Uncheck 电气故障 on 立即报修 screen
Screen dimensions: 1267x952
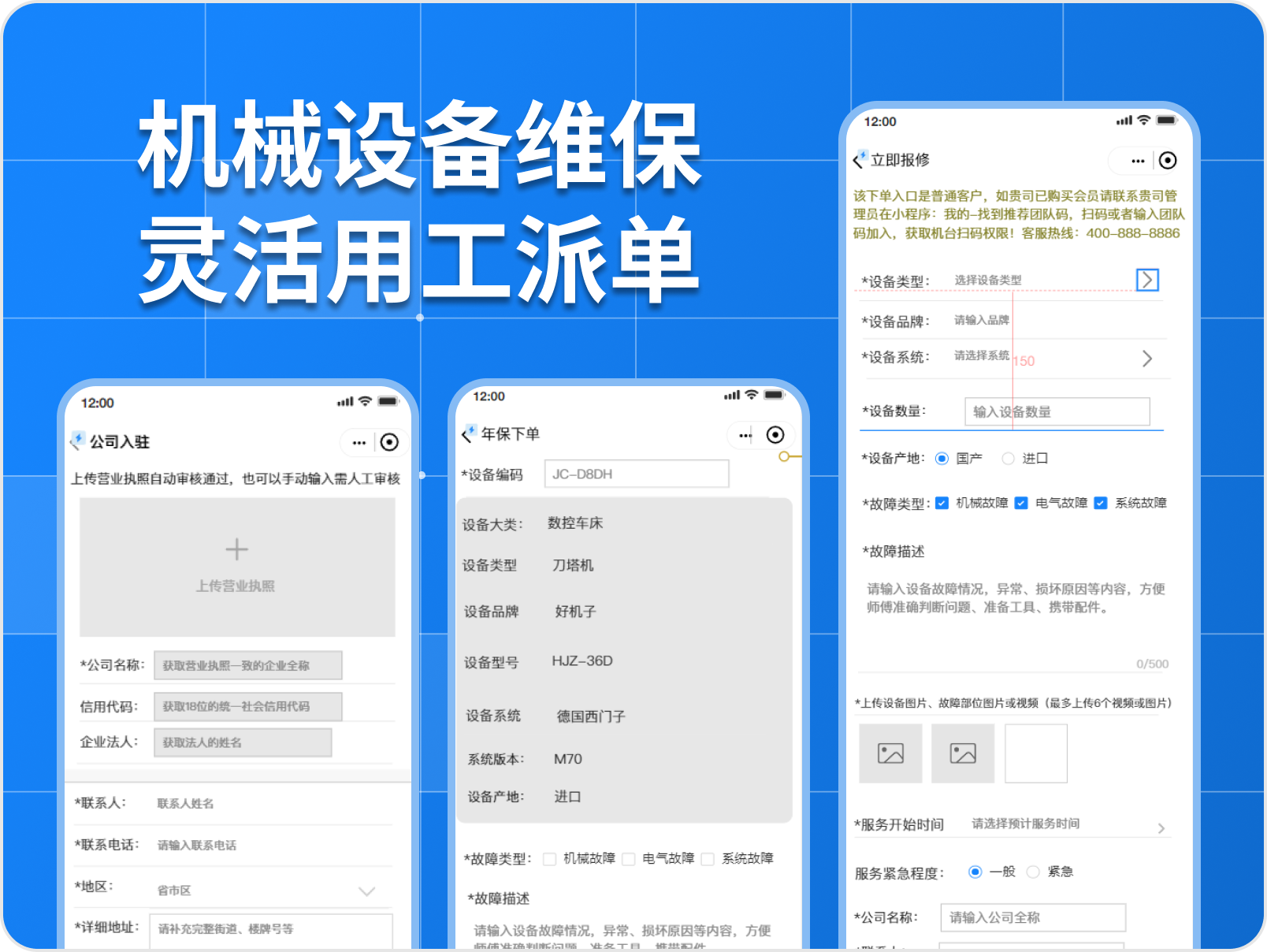pos(1021,503)
